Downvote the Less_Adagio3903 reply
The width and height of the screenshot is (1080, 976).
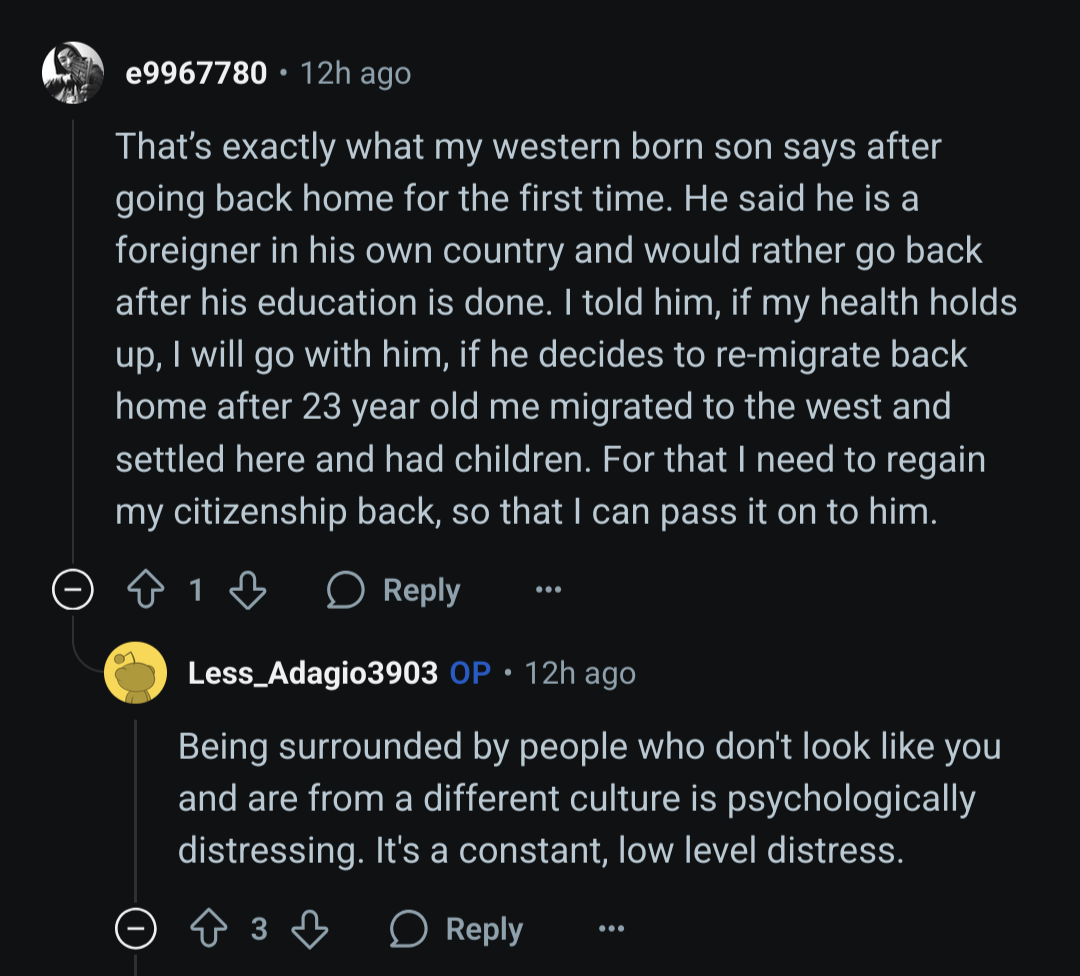310,929
